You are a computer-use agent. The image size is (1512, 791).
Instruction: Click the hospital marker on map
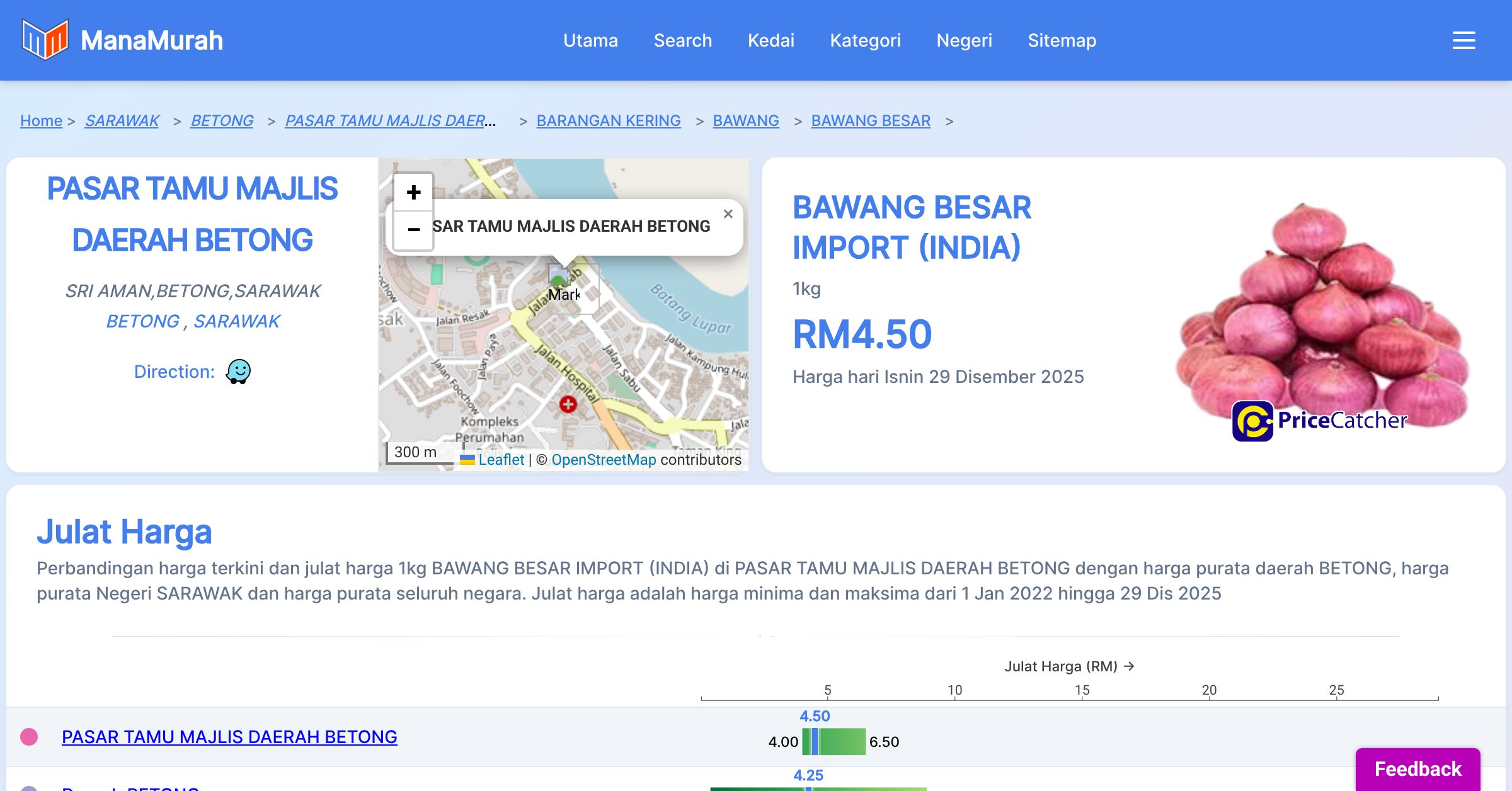568,404
